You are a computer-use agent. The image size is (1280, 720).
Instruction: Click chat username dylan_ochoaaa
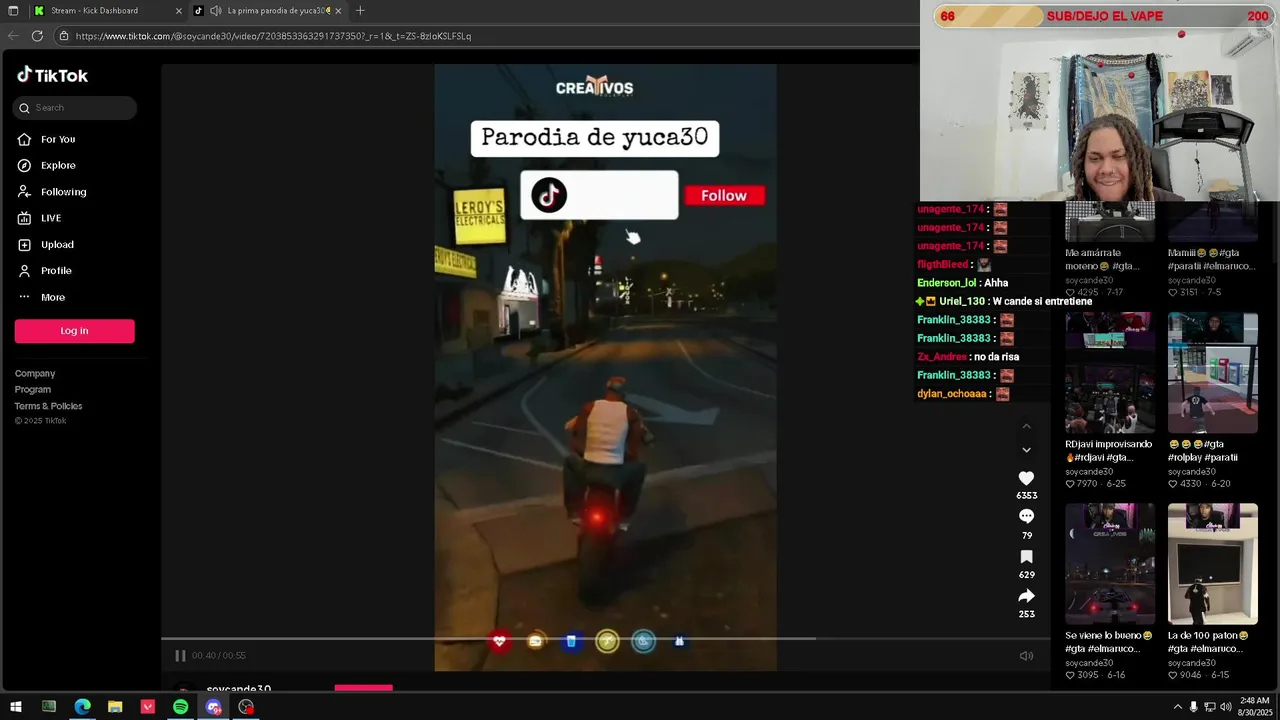coord(952,394)
